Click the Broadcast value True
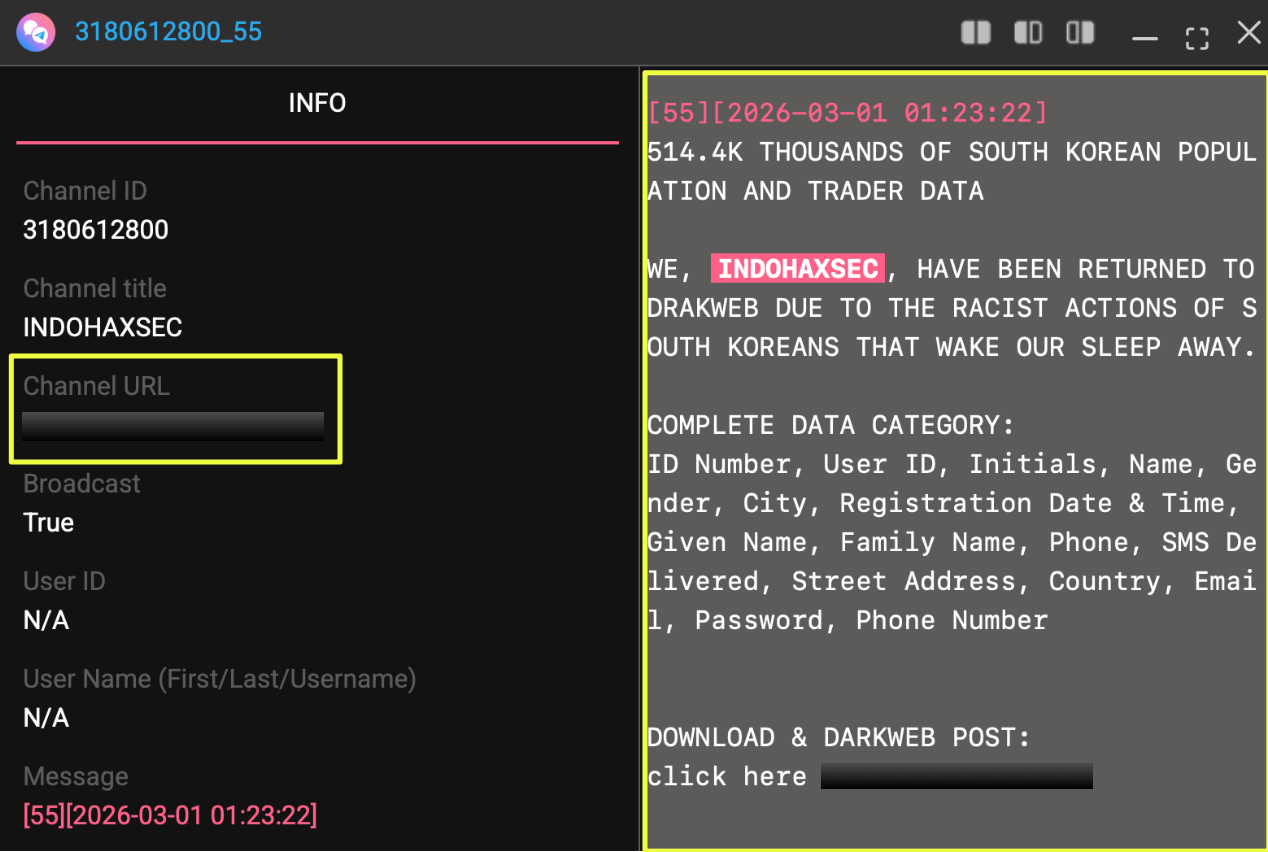 click(48, 523)
